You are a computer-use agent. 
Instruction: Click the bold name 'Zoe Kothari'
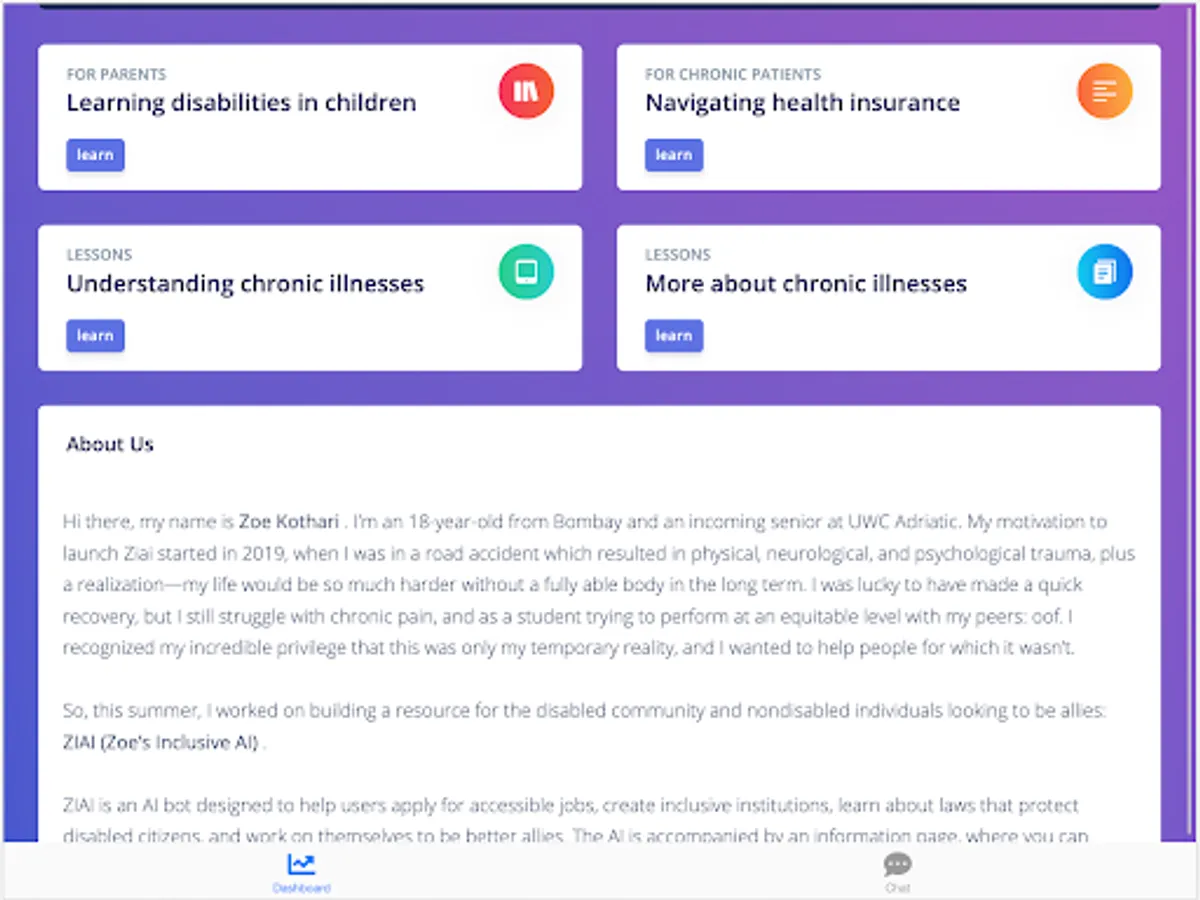(288, 521)
